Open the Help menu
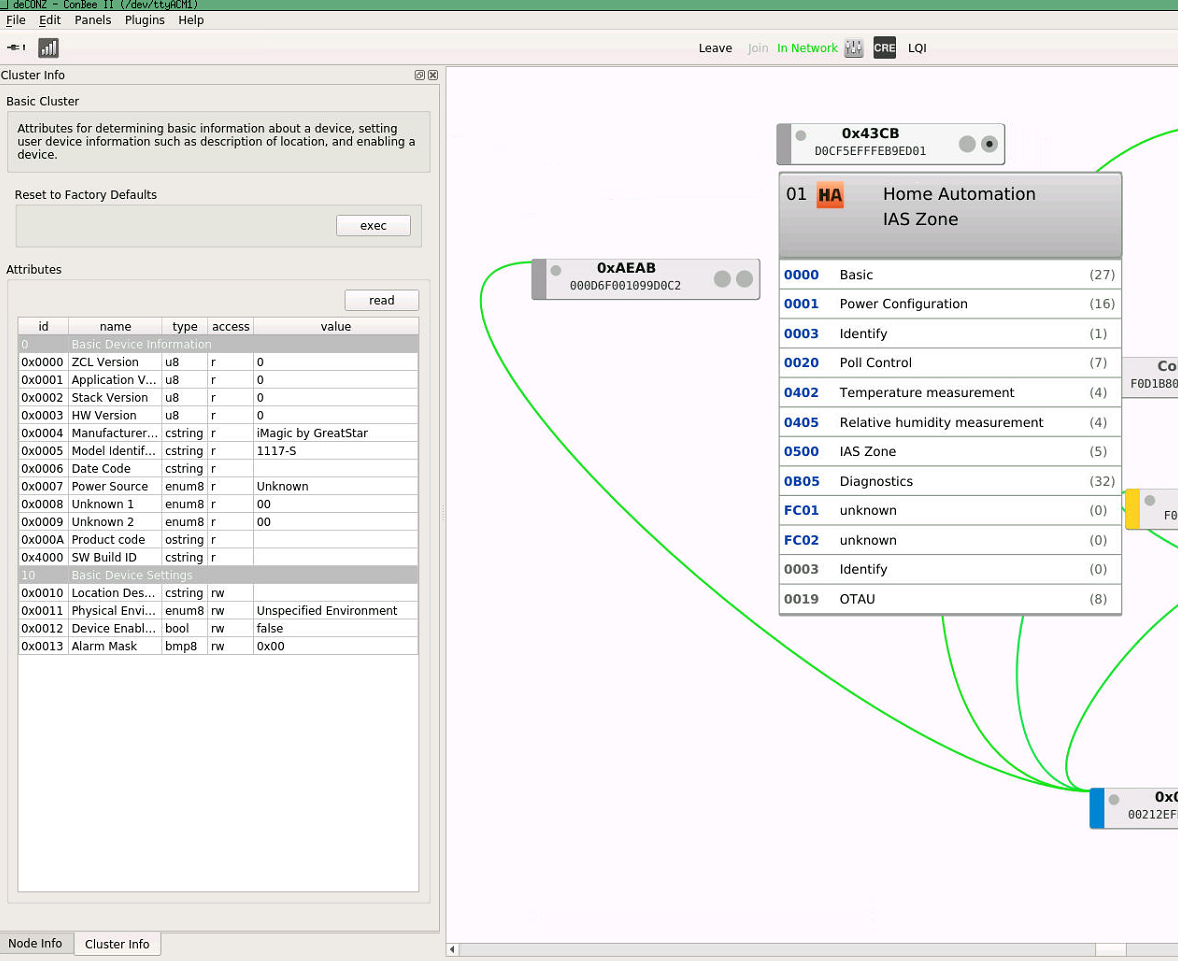 click(191, 20)
